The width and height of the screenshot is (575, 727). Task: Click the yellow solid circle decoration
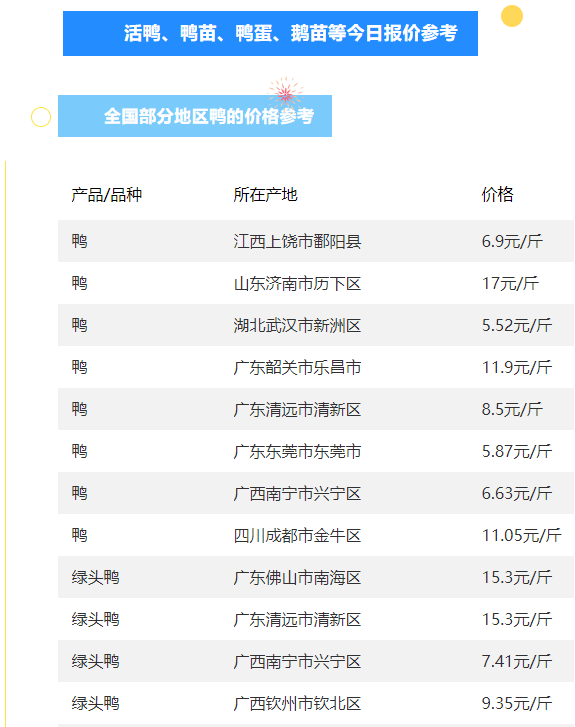click(x=512, y=16)
